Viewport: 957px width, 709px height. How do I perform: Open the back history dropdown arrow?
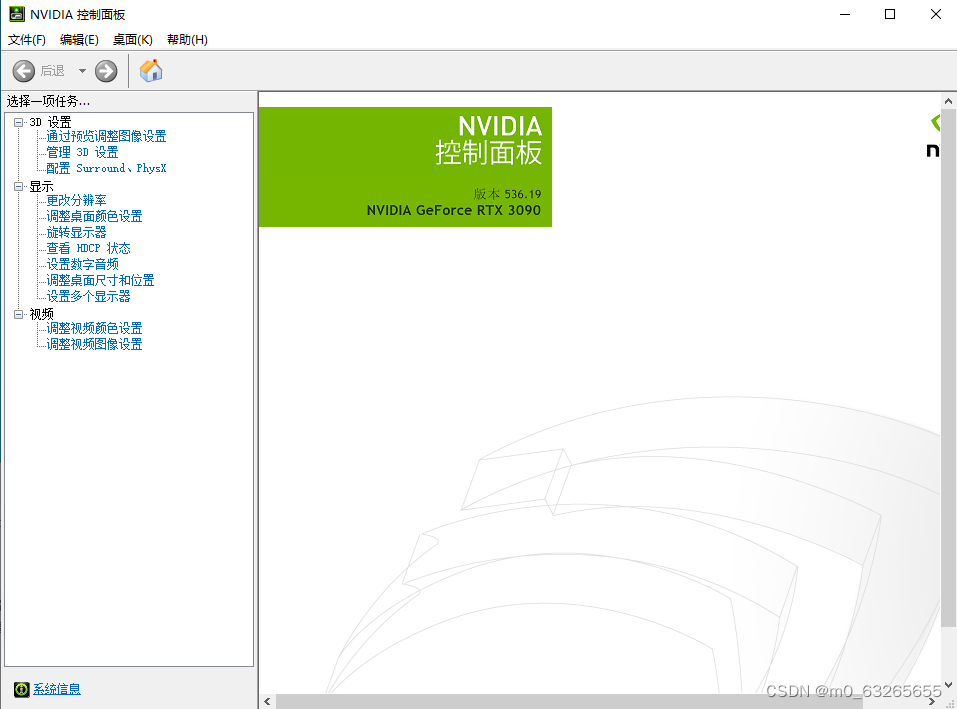click(x=82, y=71)
